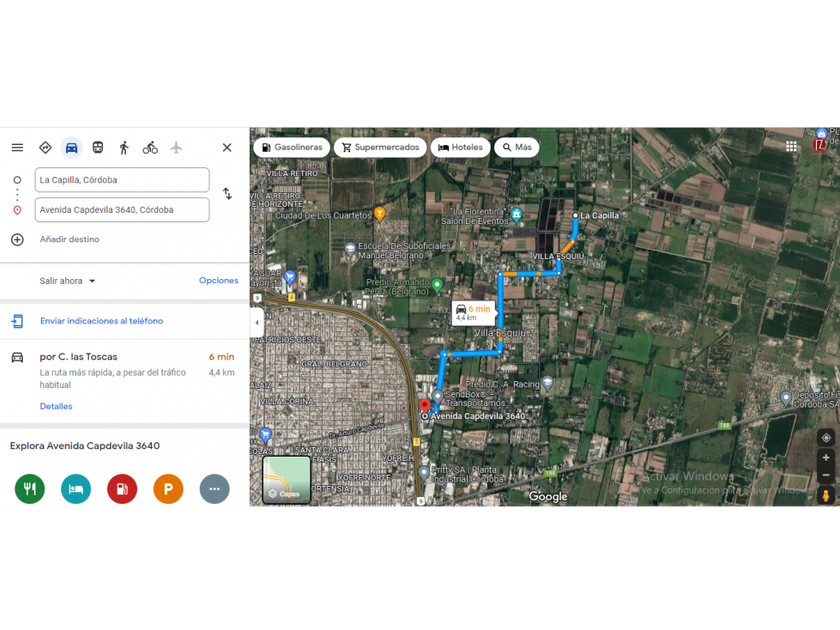Activate Street View pegman
840x630 pixels.
pos(826,496)
